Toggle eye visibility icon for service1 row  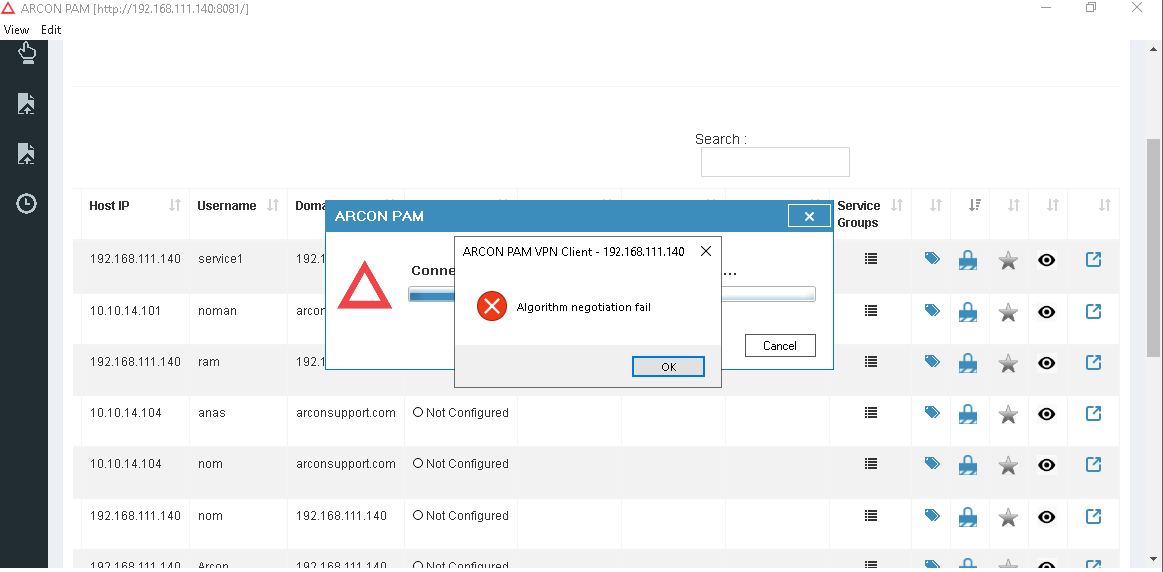click(1047, 260)
